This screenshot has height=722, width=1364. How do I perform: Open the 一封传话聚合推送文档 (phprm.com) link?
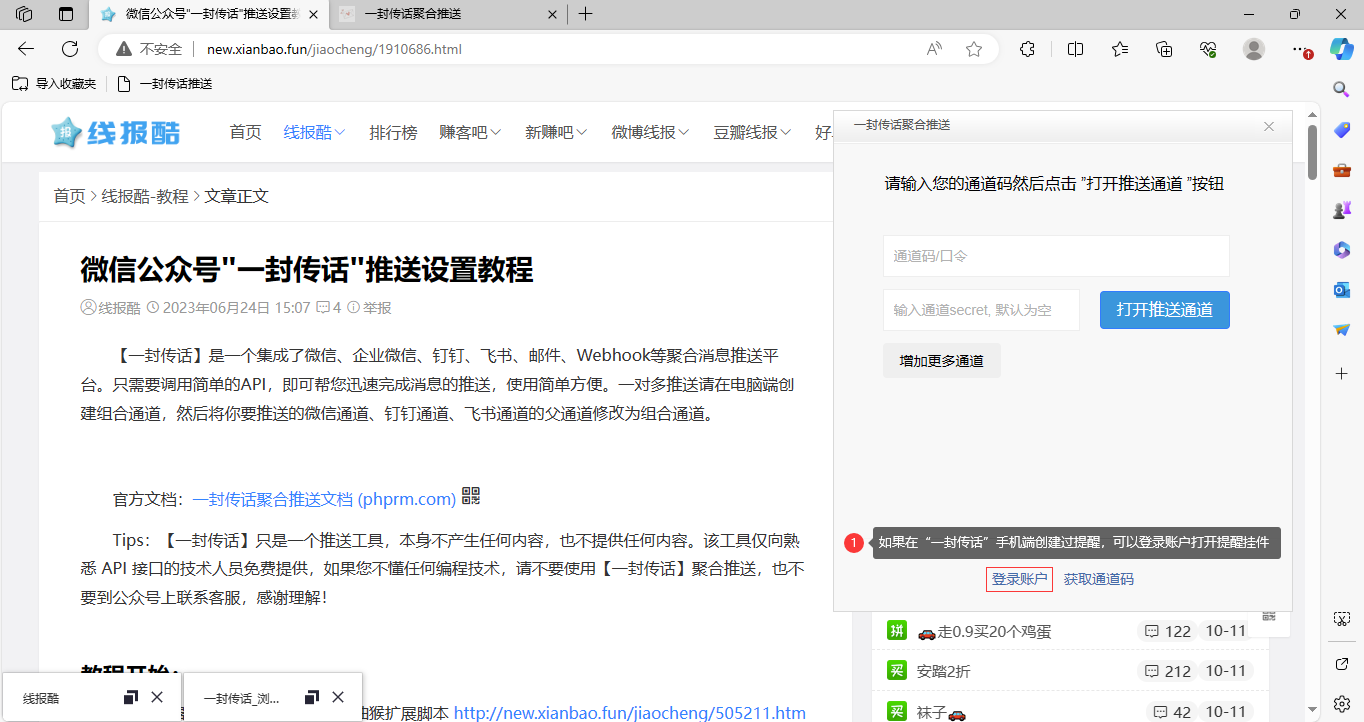coord(324,499)
